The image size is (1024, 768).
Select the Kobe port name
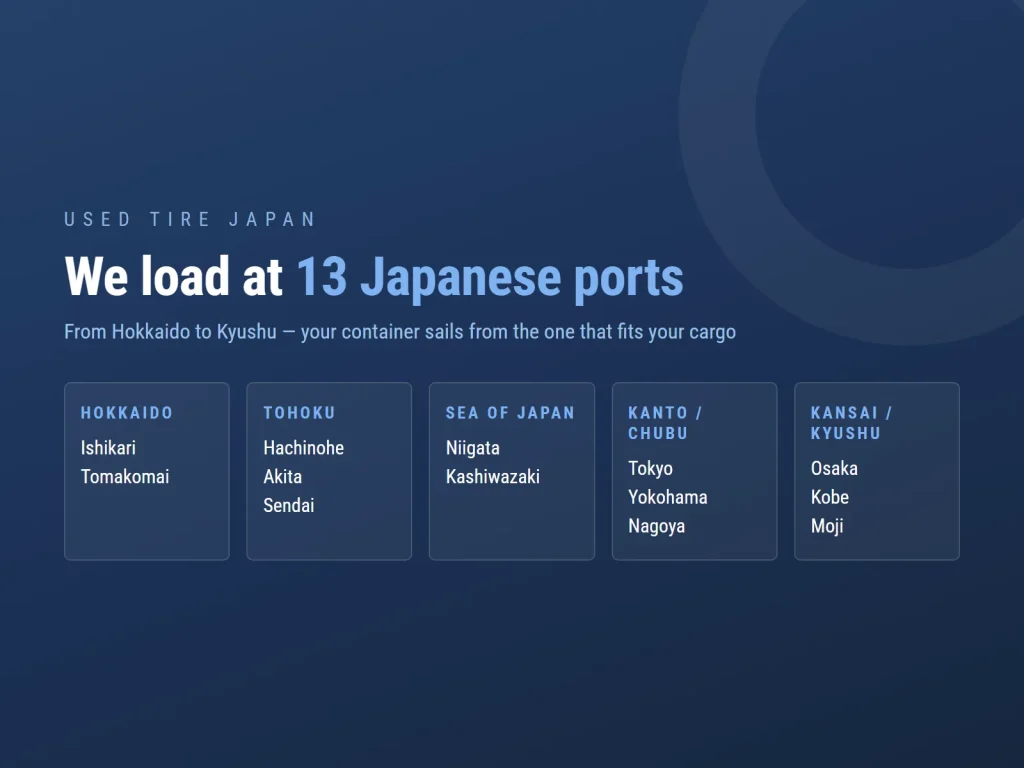829,497
